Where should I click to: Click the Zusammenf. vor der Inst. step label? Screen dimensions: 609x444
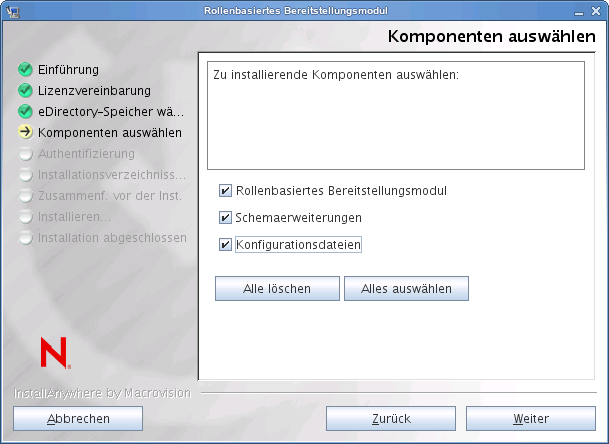(x=110, y=196)
